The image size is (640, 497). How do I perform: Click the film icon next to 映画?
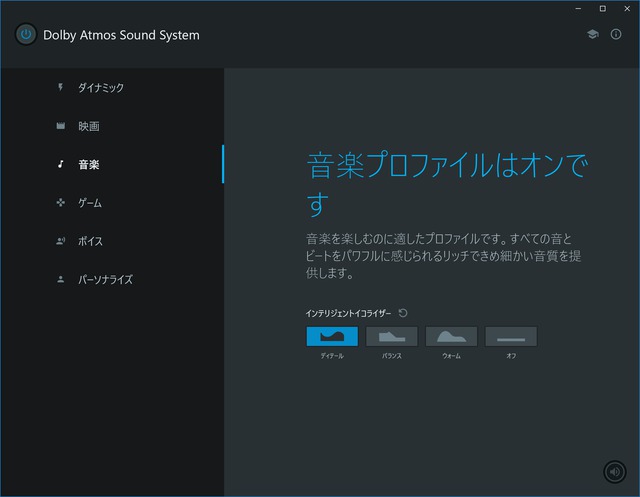coord(61,126)
